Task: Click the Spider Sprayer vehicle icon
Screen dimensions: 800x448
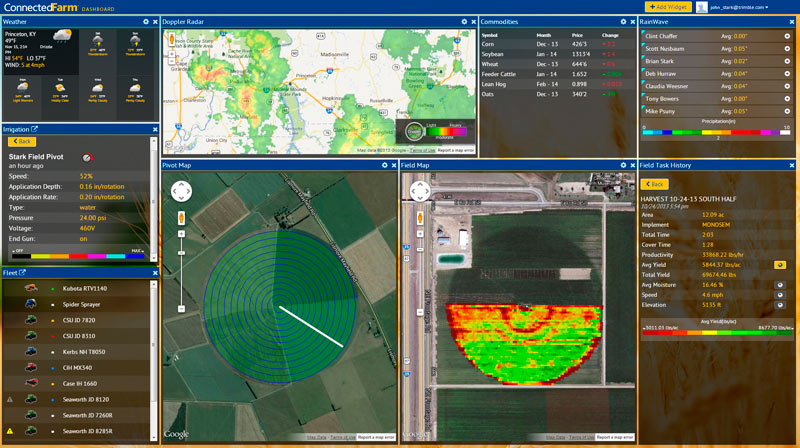Action: [31, 304]
